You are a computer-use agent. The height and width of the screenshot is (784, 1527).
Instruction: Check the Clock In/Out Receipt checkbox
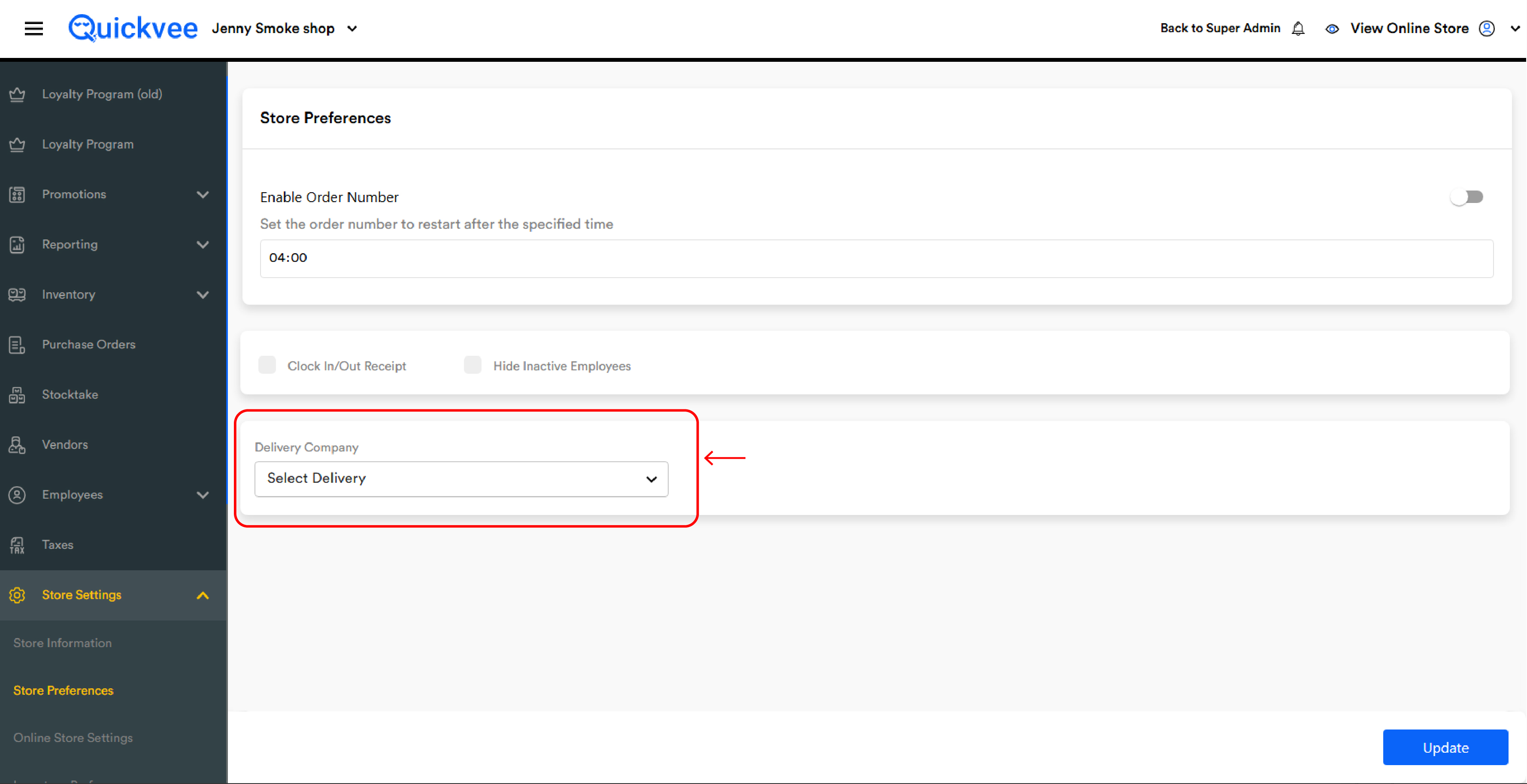pos(267,365)
